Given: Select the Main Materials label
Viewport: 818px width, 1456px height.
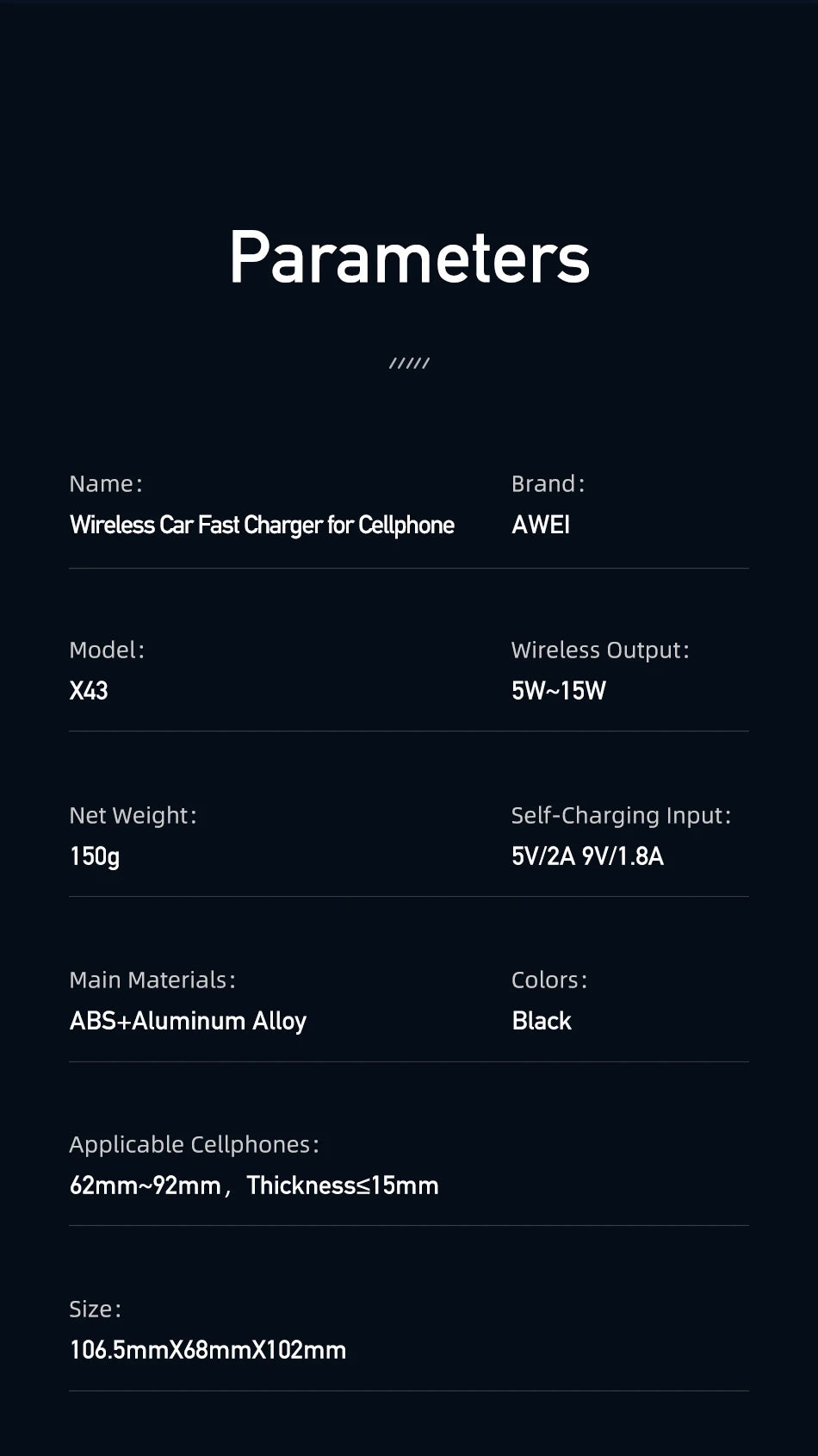Looking at the screenshot, I should (152, 980).
